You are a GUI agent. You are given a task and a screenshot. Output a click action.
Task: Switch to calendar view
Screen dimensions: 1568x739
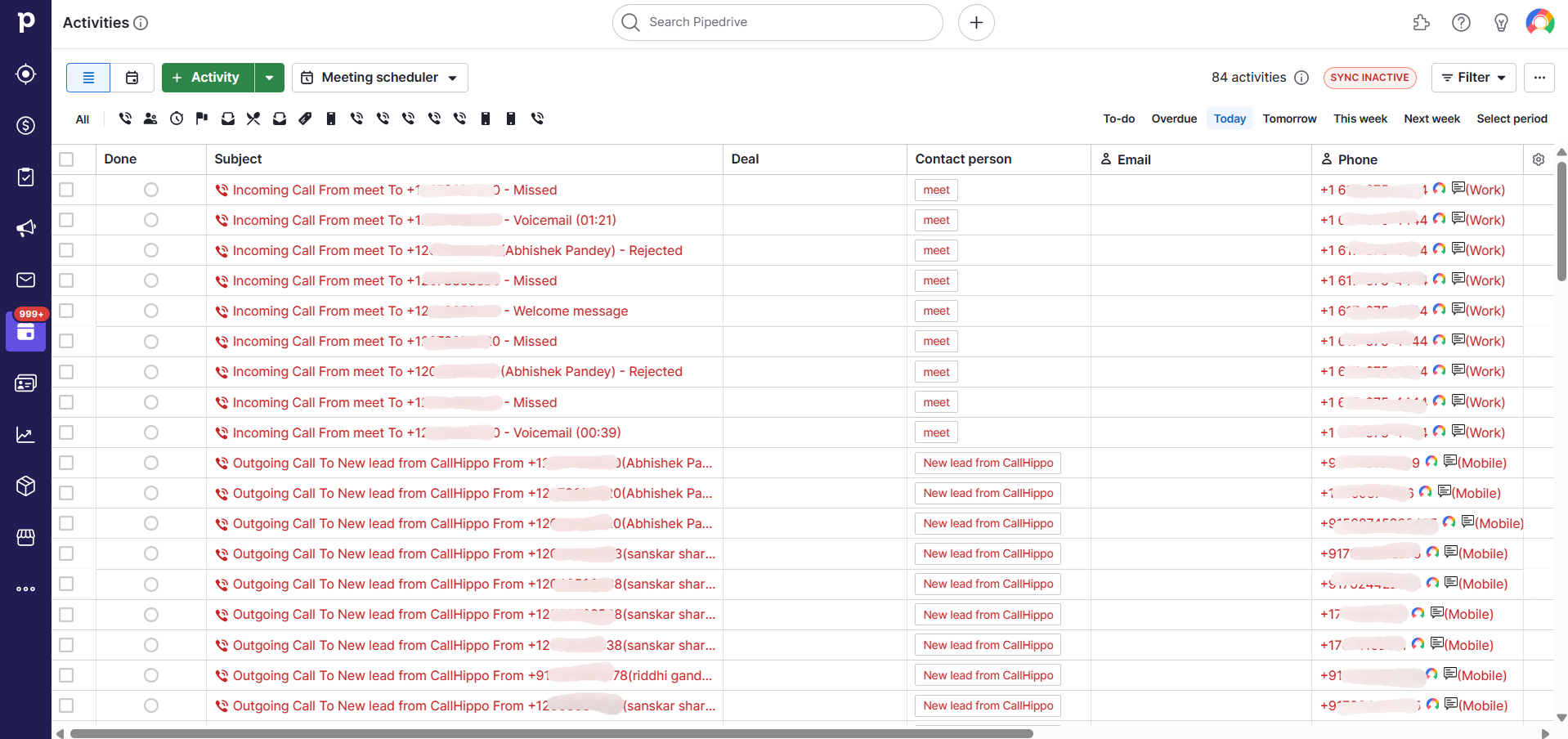coord(132,78)
